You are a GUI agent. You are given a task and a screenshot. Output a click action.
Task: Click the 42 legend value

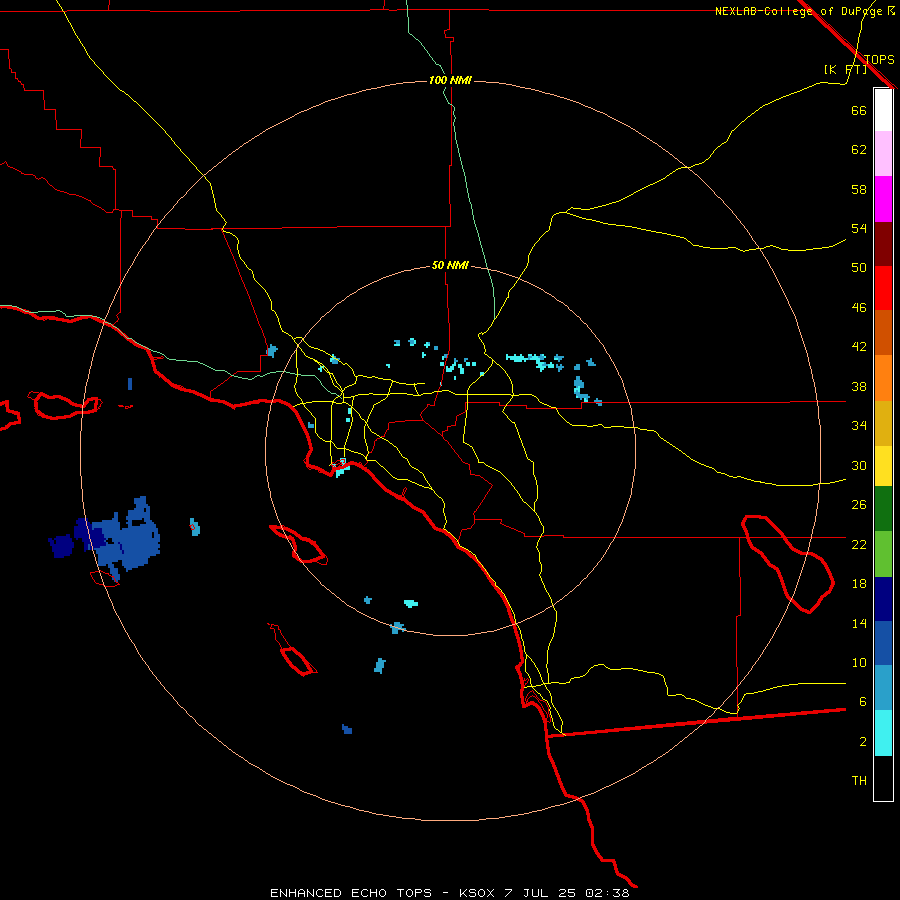click(x=859, y=347)
